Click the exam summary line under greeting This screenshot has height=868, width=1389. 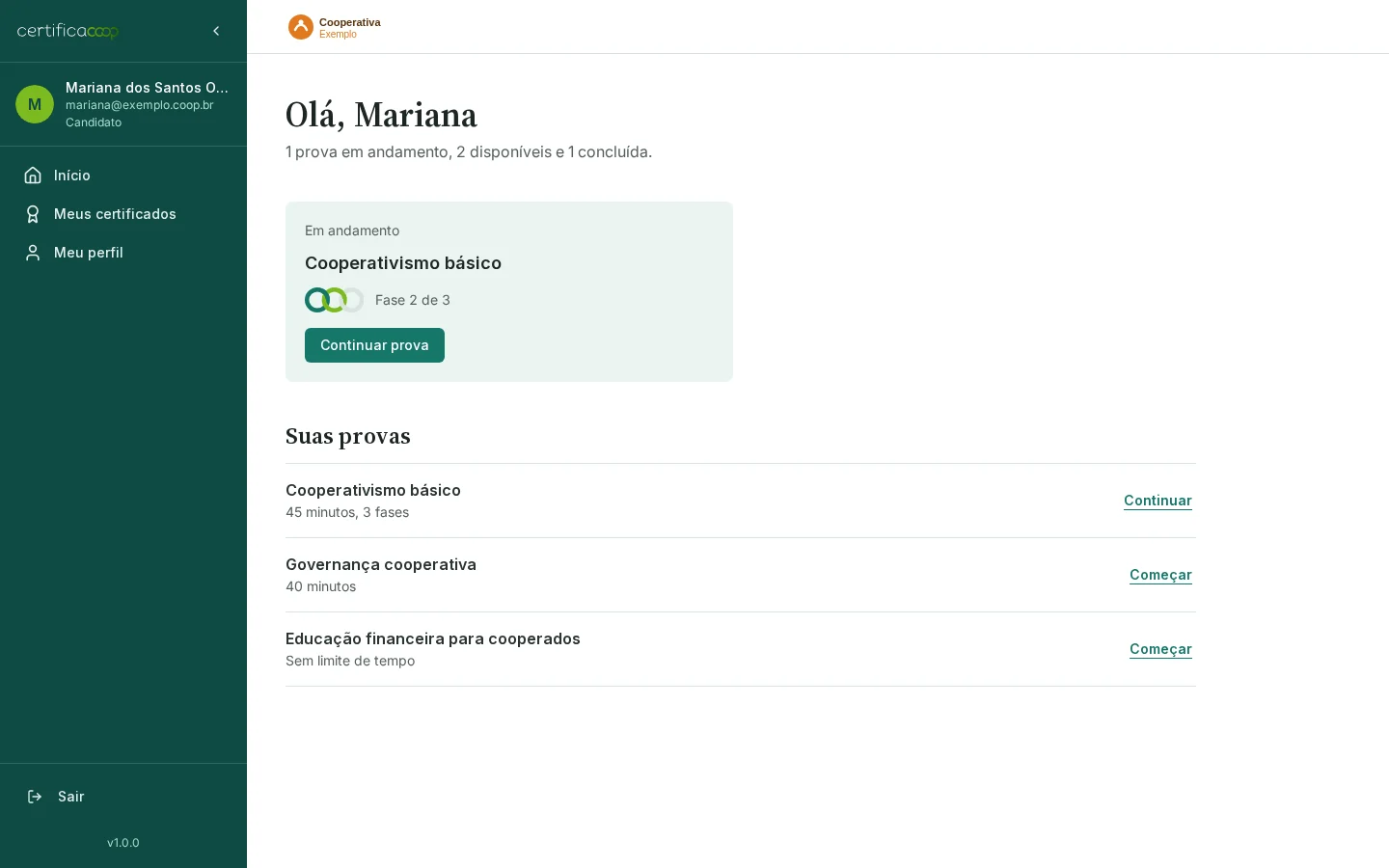[x=469, y=151]
